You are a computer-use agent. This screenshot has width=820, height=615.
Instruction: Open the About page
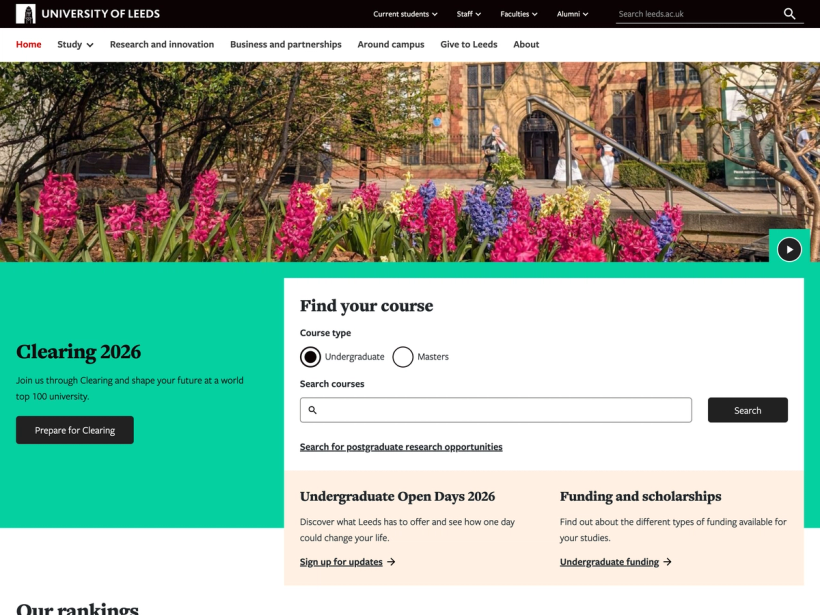pyautogui.click(x=526, y=44)
